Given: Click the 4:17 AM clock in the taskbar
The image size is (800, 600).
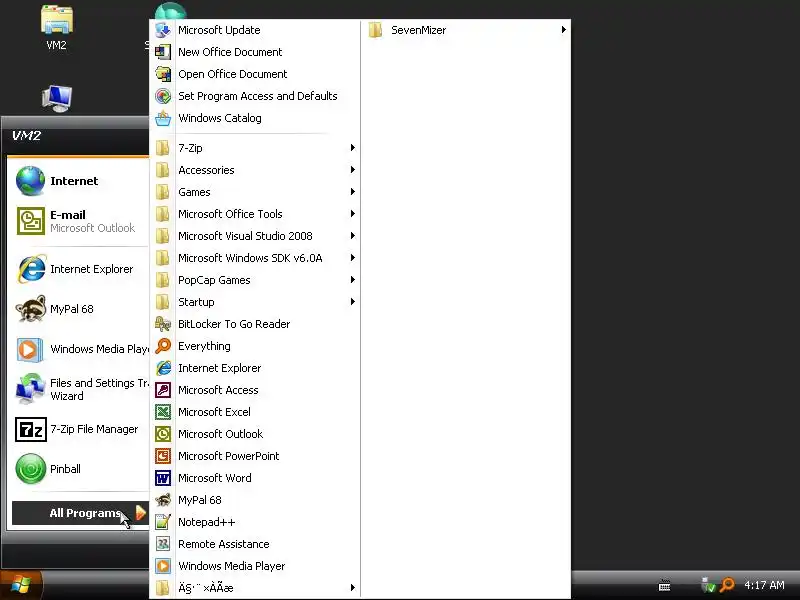Looking at the screenshot, I should (x=764, y=585).
